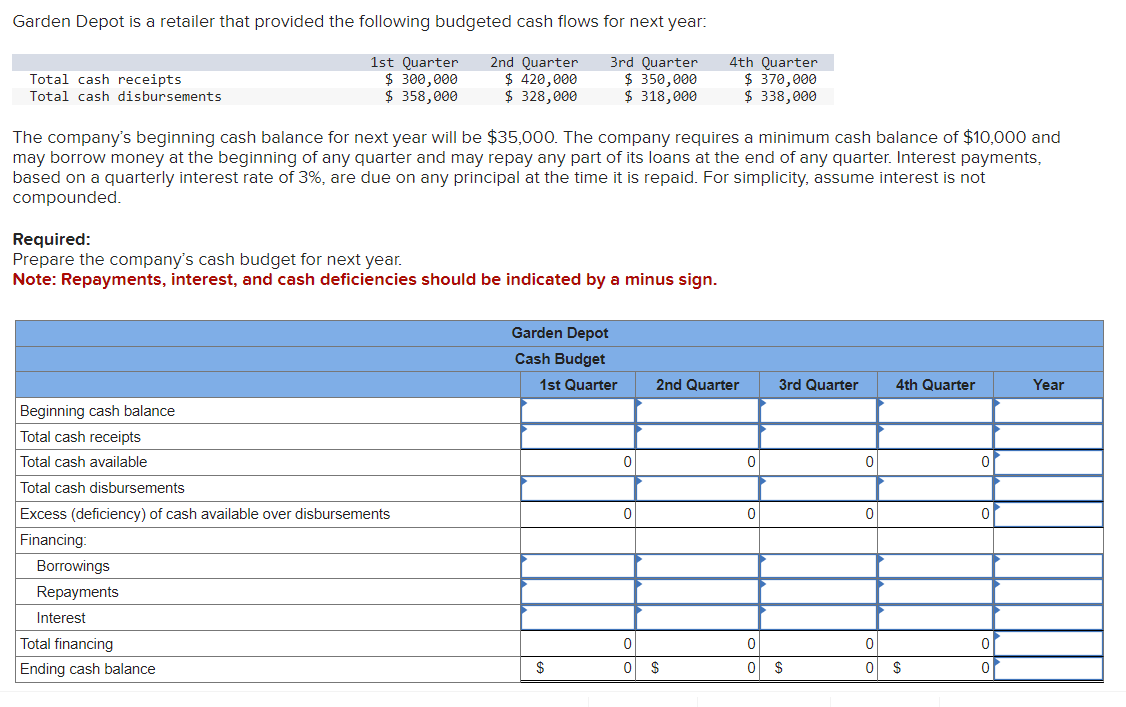This screenshot has width=1126, height=707.
Task: Click the Total cash available Year cell
Action: point(1048,462)
